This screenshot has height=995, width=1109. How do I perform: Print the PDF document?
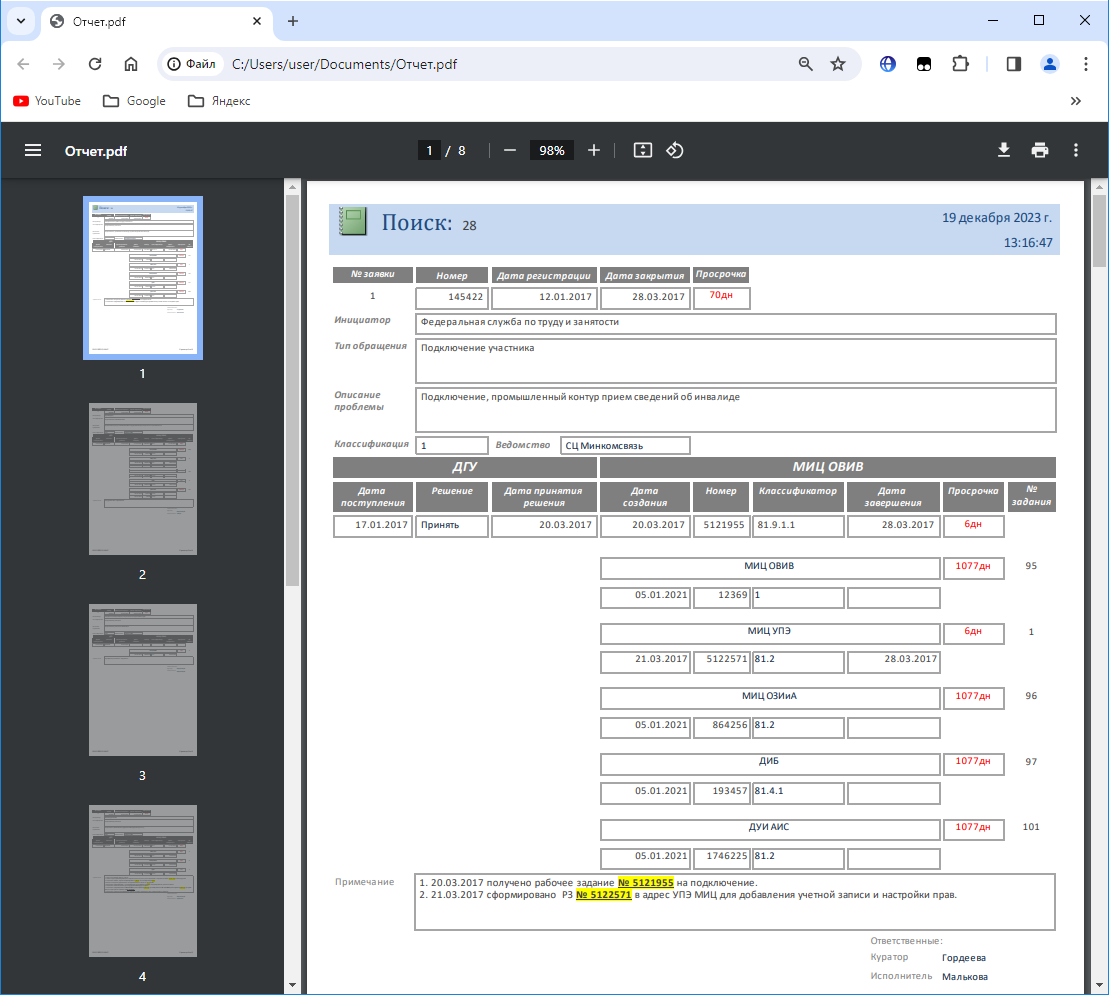[1040, 151]
